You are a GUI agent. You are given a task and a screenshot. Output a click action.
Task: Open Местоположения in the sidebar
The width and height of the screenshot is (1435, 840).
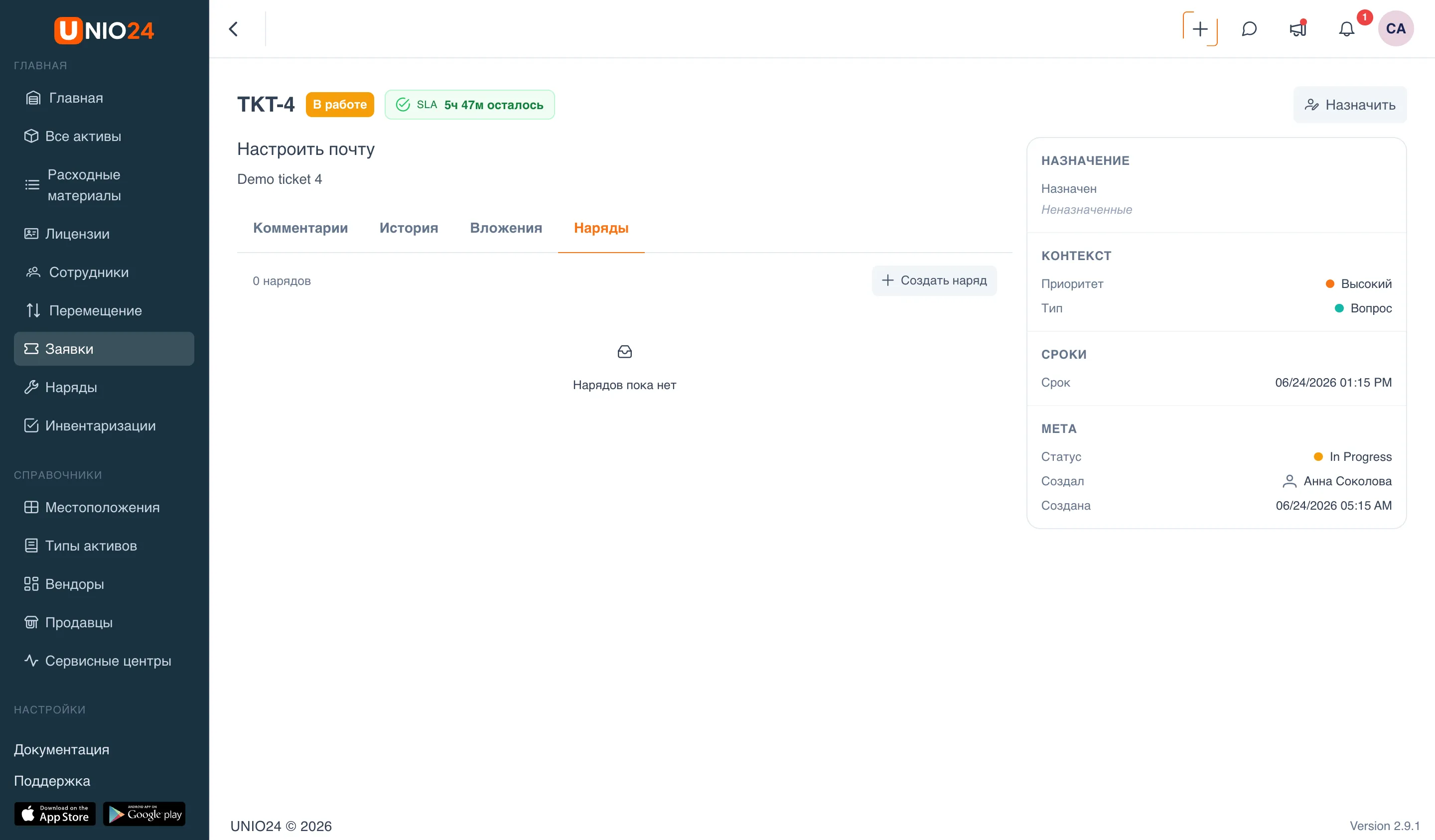(104, 507)
